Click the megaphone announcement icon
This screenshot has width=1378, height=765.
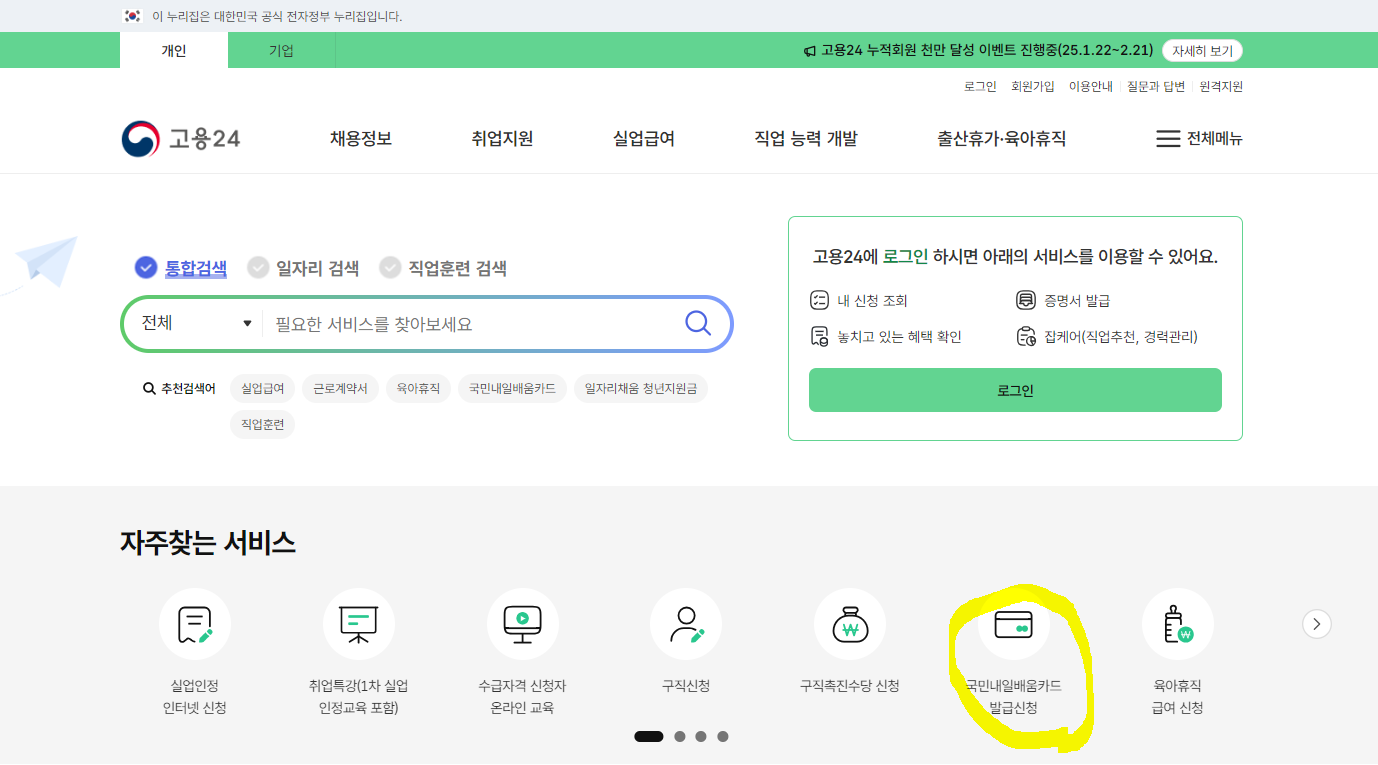[810, 51]
